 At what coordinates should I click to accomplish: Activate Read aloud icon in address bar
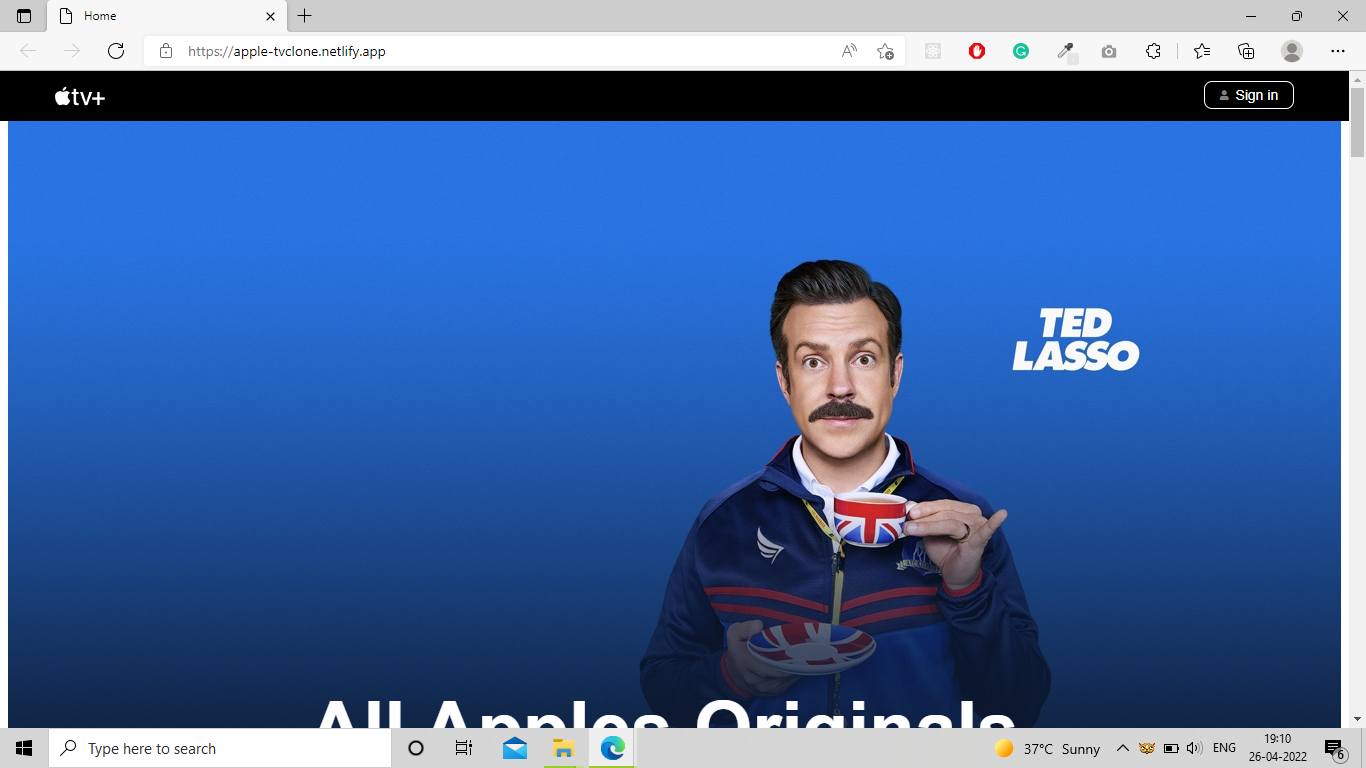point(849,51)
